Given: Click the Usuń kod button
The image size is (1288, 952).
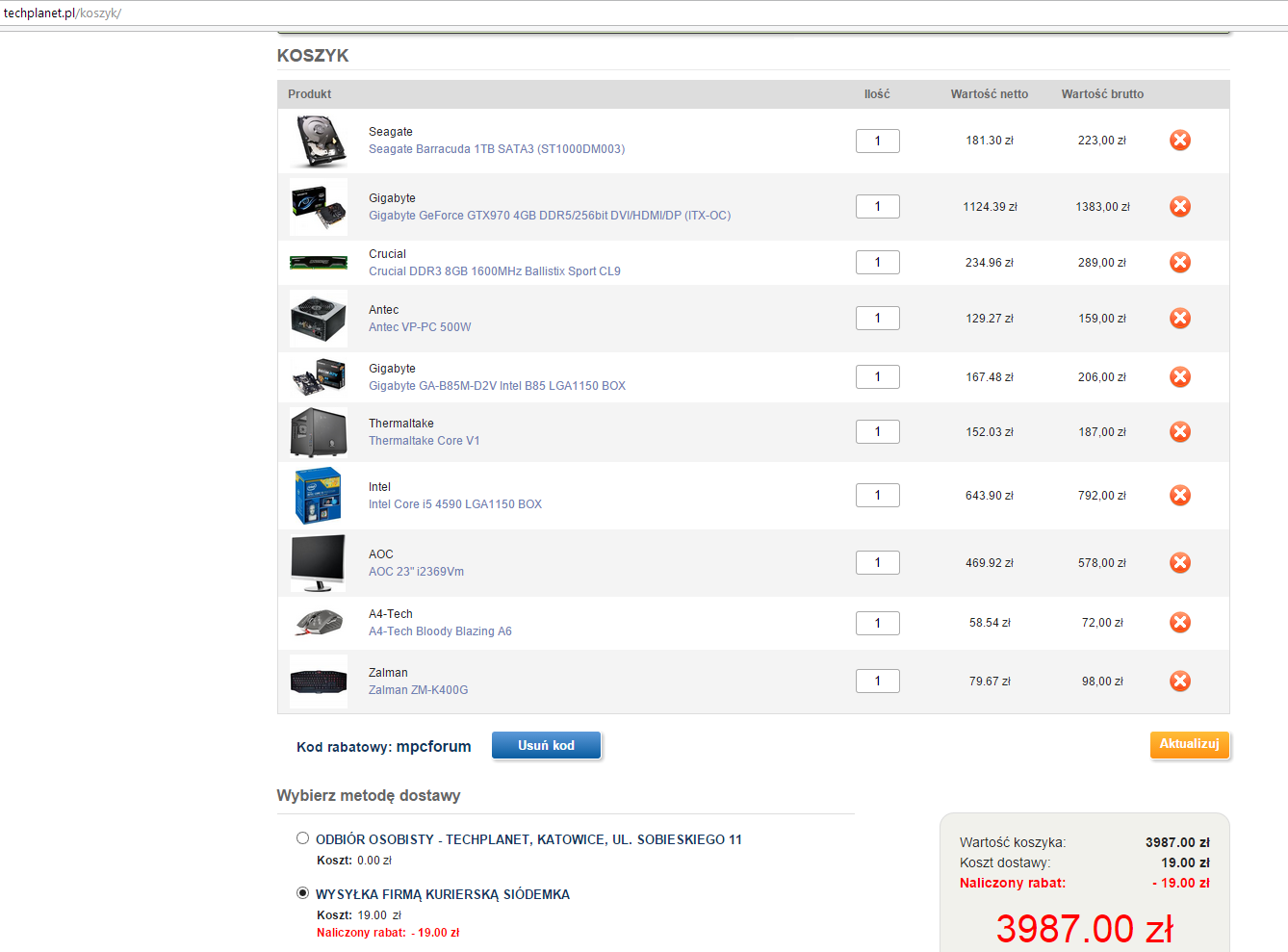Looking at the screenshot, I should coord(547,745).
